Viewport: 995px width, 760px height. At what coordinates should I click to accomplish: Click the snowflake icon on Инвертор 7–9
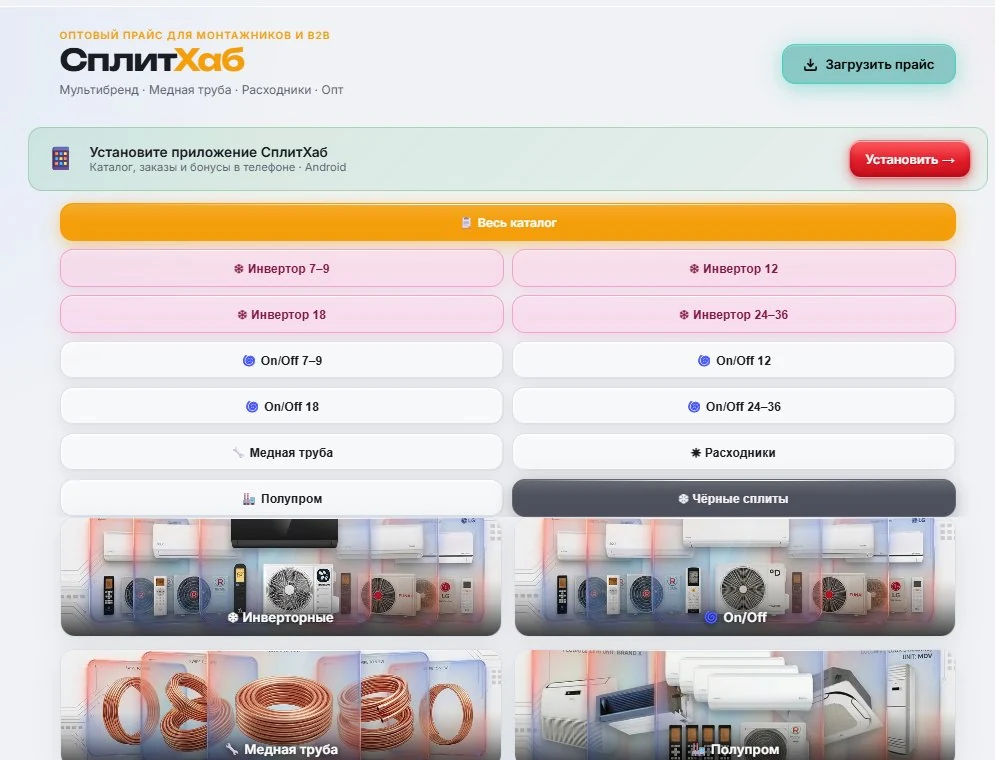point(239,269)
